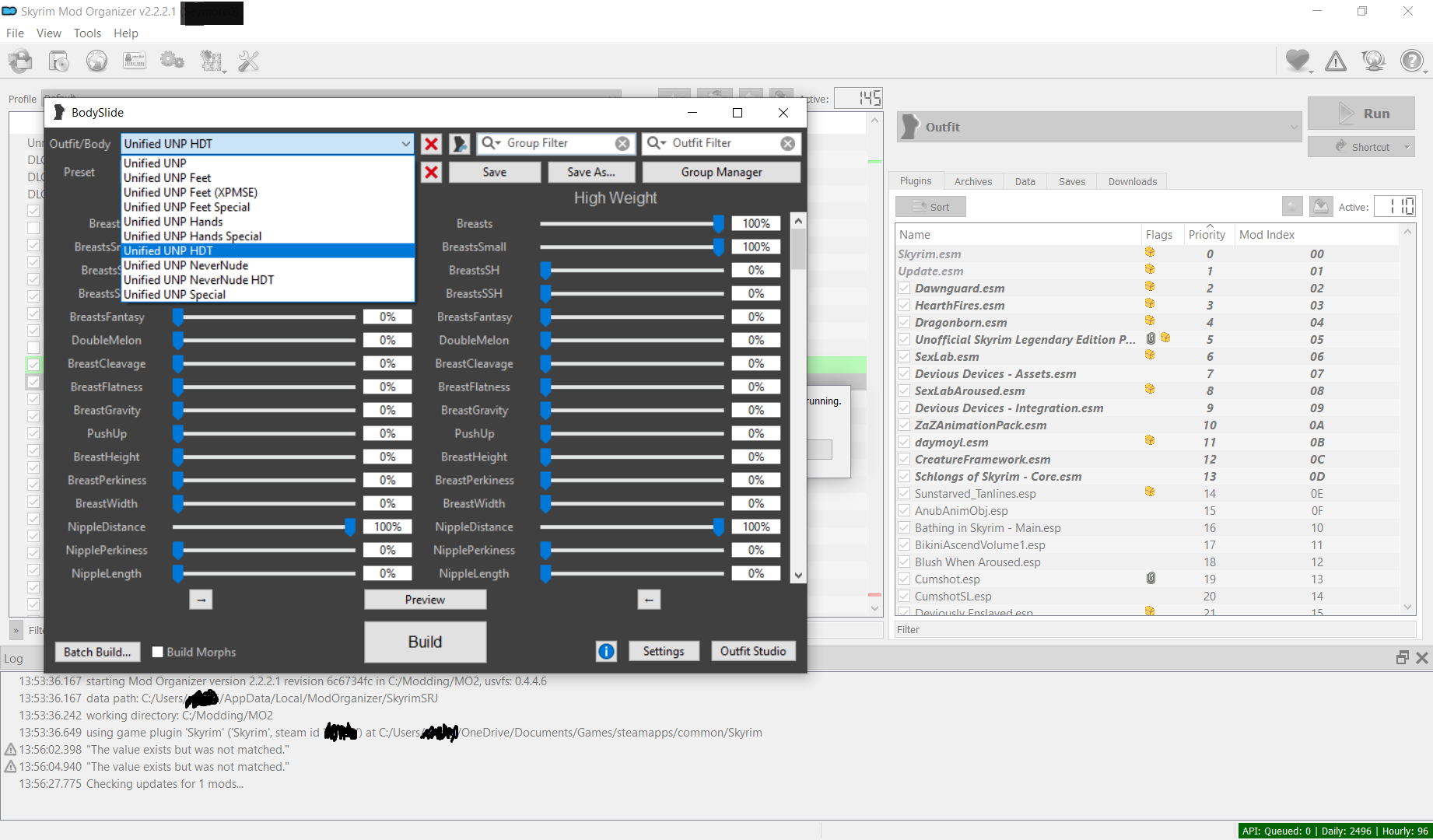Viewport: 1433px width, 840px height.
Task: Select Unified UNP Feet (XPMSE) from list
Action: (x=268, y=192)
